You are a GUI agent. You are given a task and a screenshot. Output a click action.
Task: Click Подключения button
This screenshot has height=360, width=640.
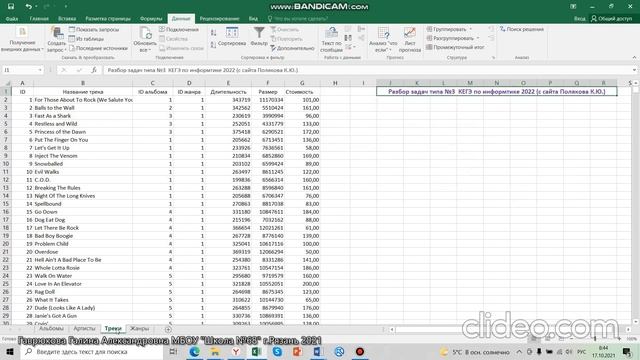click(178, 29)
